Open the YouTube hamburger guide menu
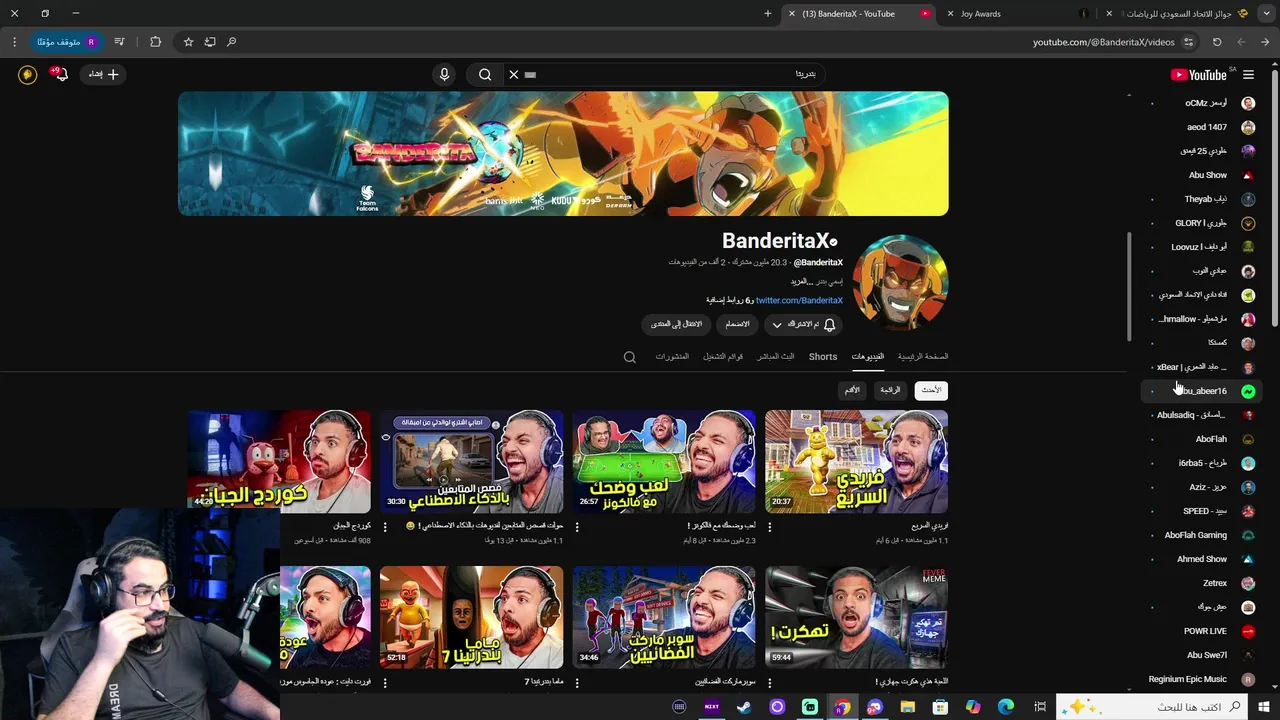1280x720 pixels. (1248, 75)
